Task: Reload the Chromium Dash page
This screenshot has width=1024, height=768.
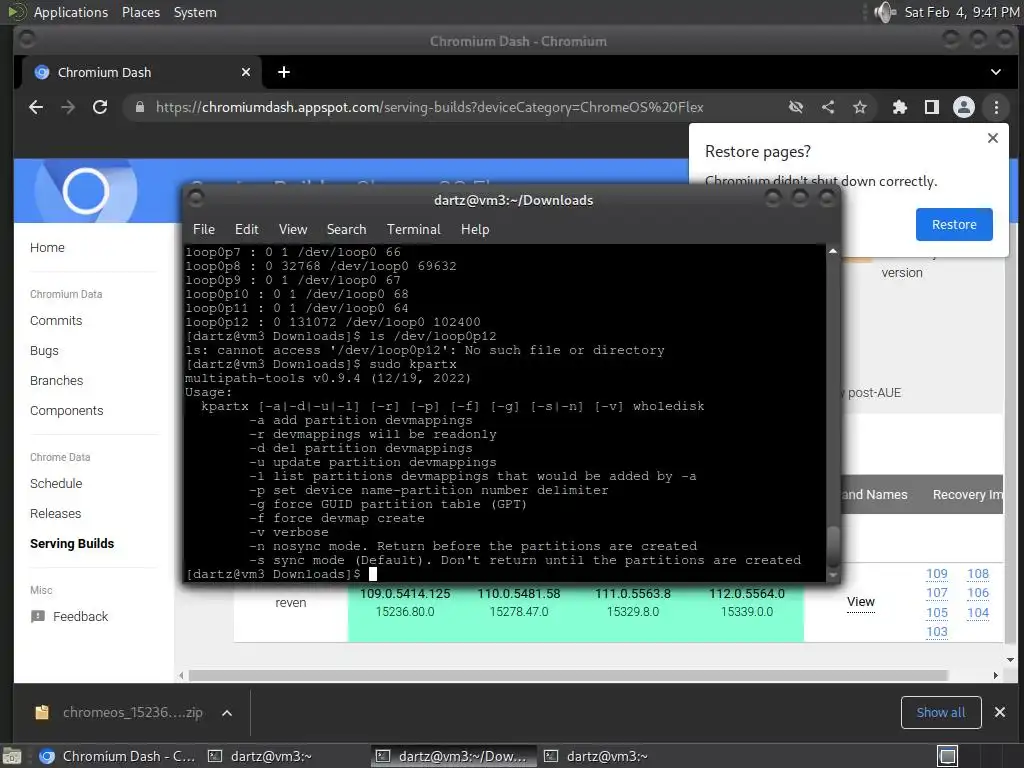Action: (x=100, y=107)
